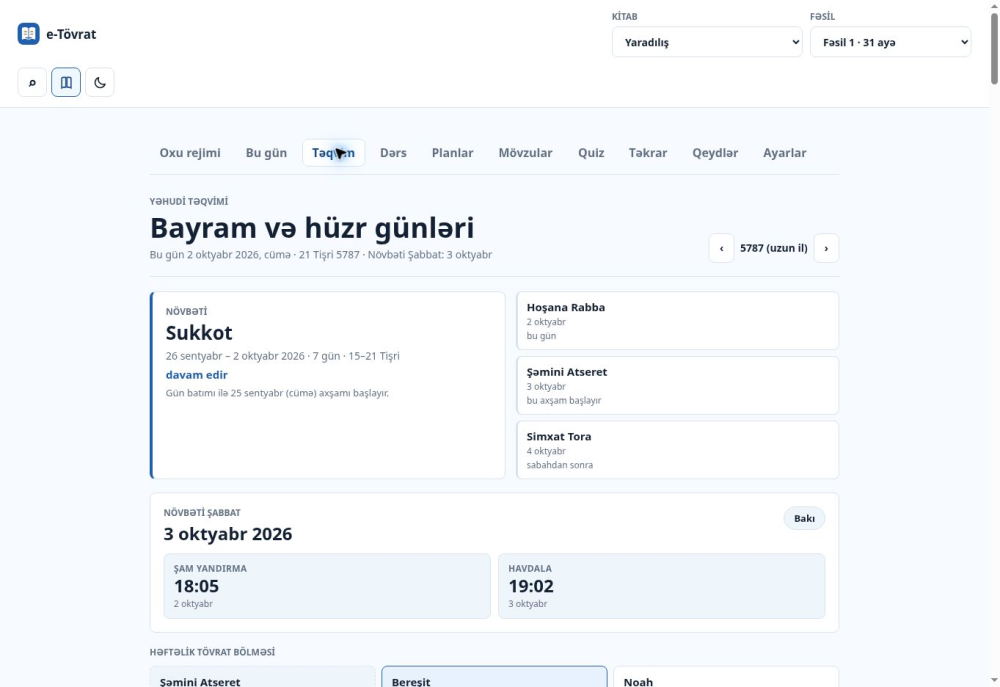The height and width of the screenshot is (687, 1000).
Task: Open the Qeydlər tab
Action: pos(715,153)
